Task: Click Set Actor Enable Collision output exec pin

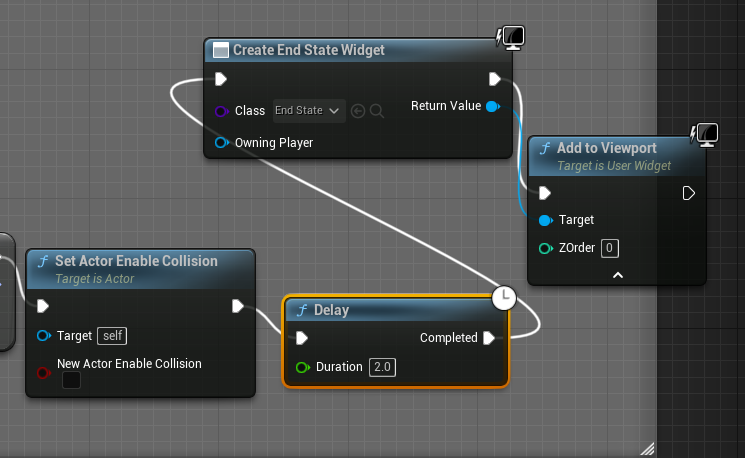Action: 238,306
